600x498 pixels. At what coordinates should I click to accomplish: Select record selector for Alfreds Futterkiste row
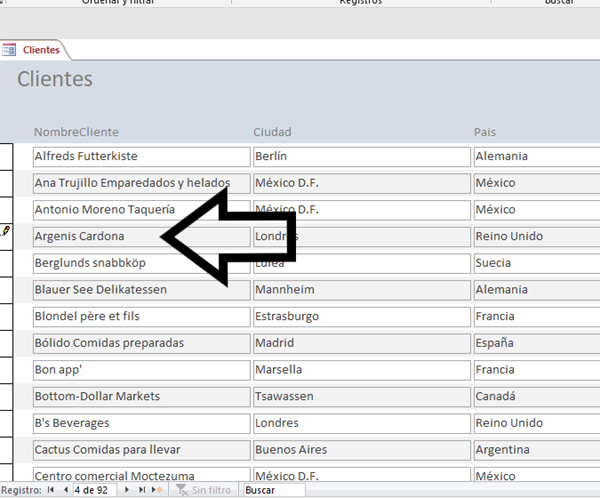(x=7, y=157)
